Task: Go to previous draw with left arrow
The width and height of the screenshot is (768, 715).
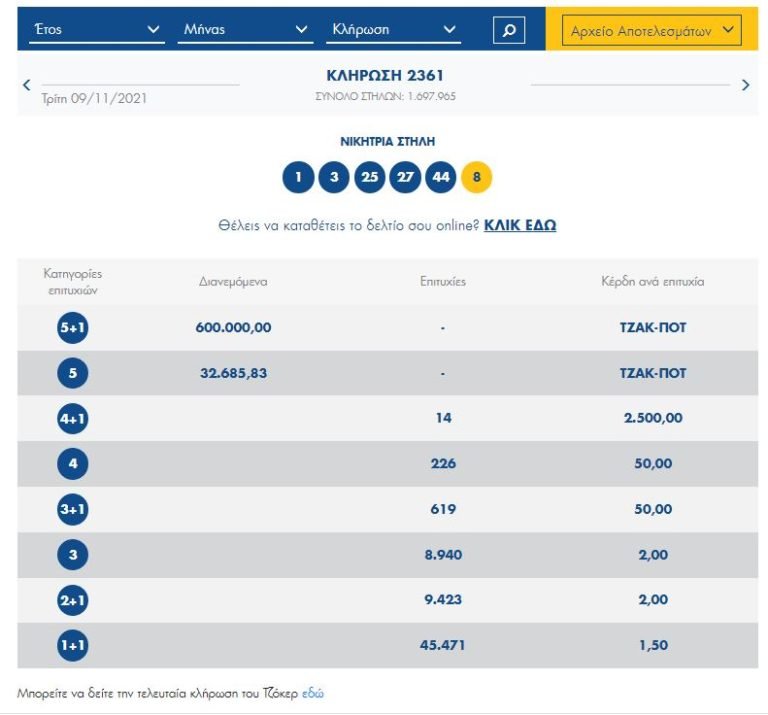Action: pos(27,85)
